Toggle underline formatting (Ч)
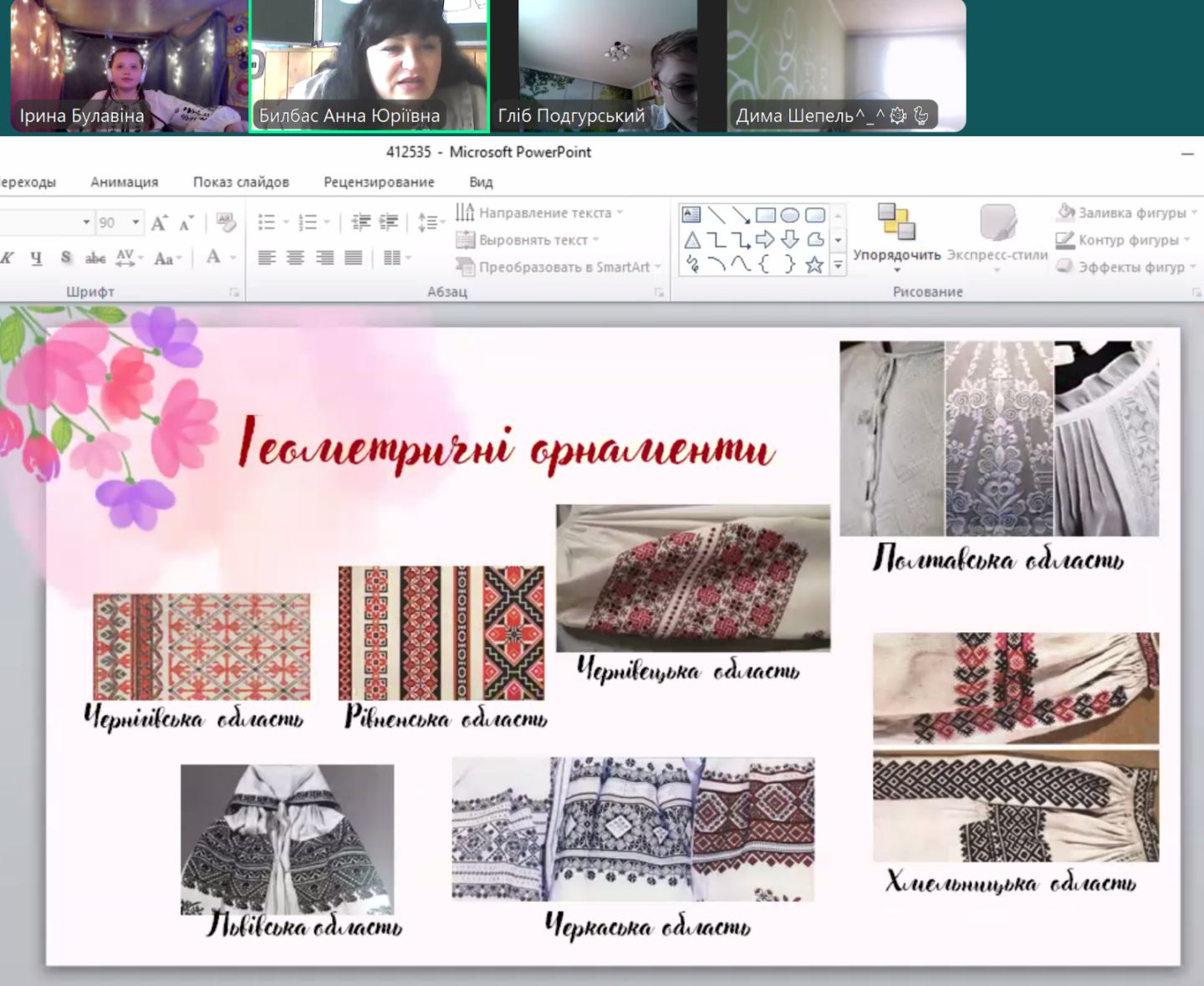The image size is (1204, 986). (36, 258)
